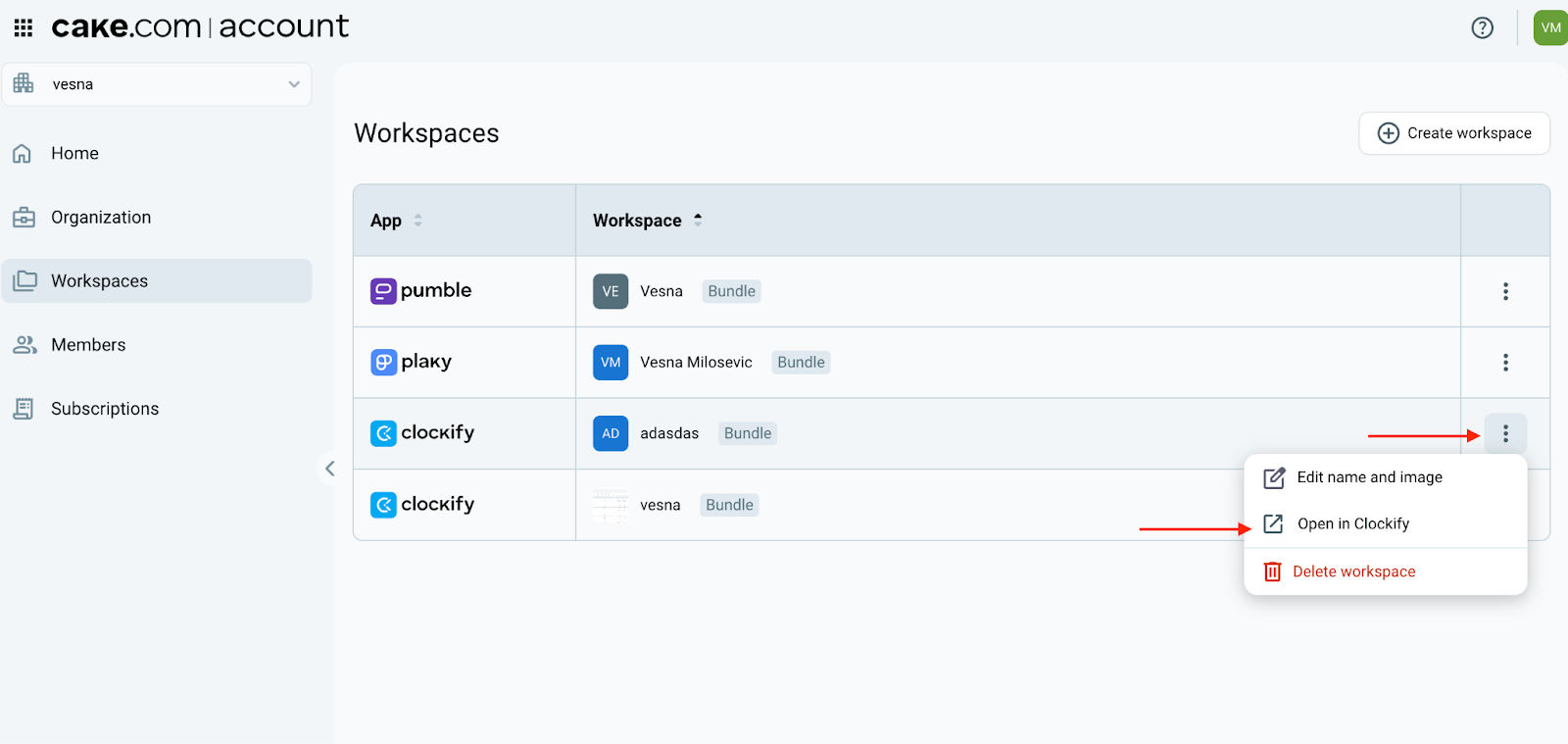1568x744 pixels.
Task: Click Bundle tag in adasdas row
Action: click(x=748, y=433)
